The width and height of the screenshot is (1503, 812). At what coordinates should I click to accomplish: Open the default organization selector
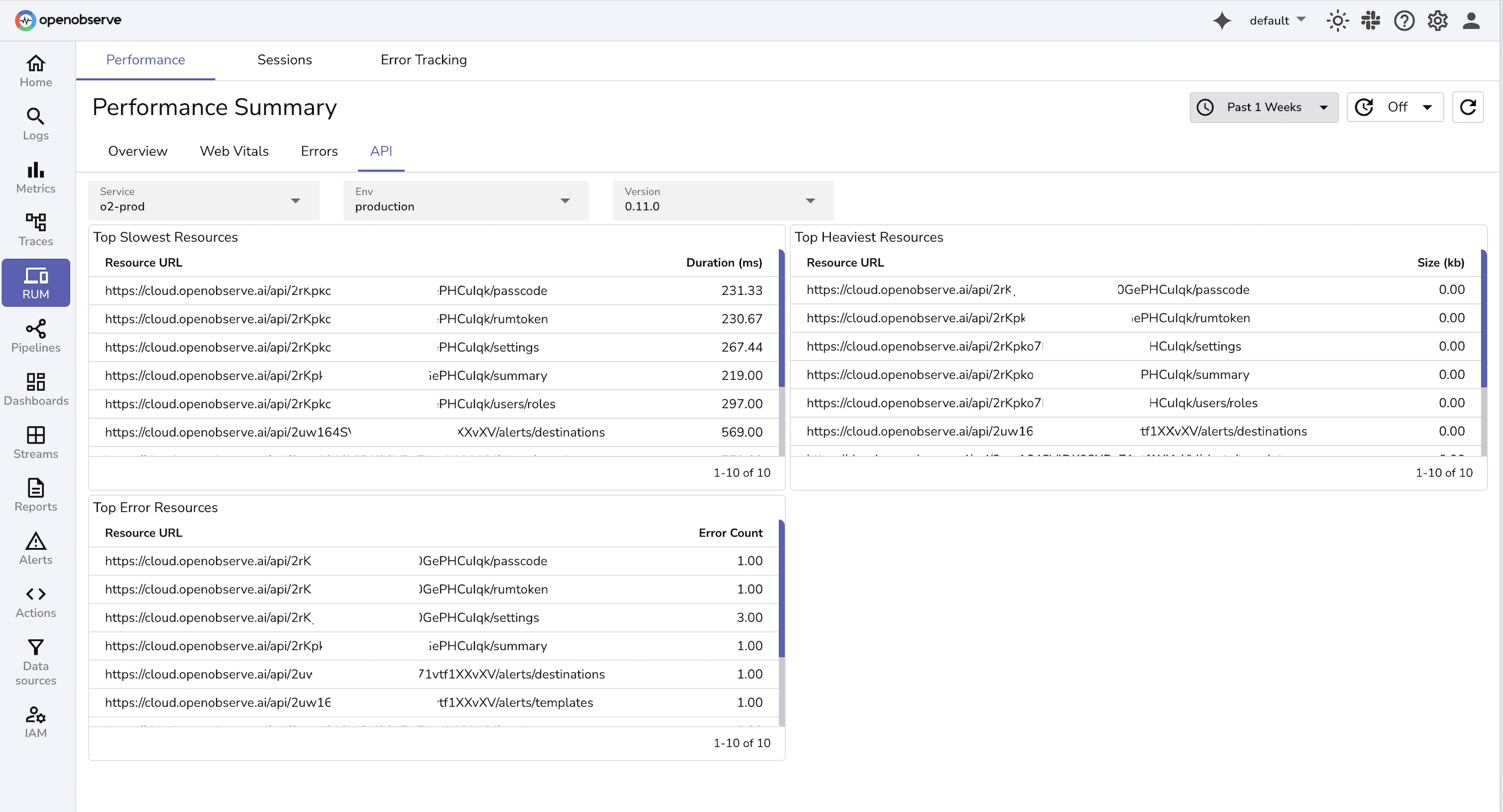point(1277,21)
